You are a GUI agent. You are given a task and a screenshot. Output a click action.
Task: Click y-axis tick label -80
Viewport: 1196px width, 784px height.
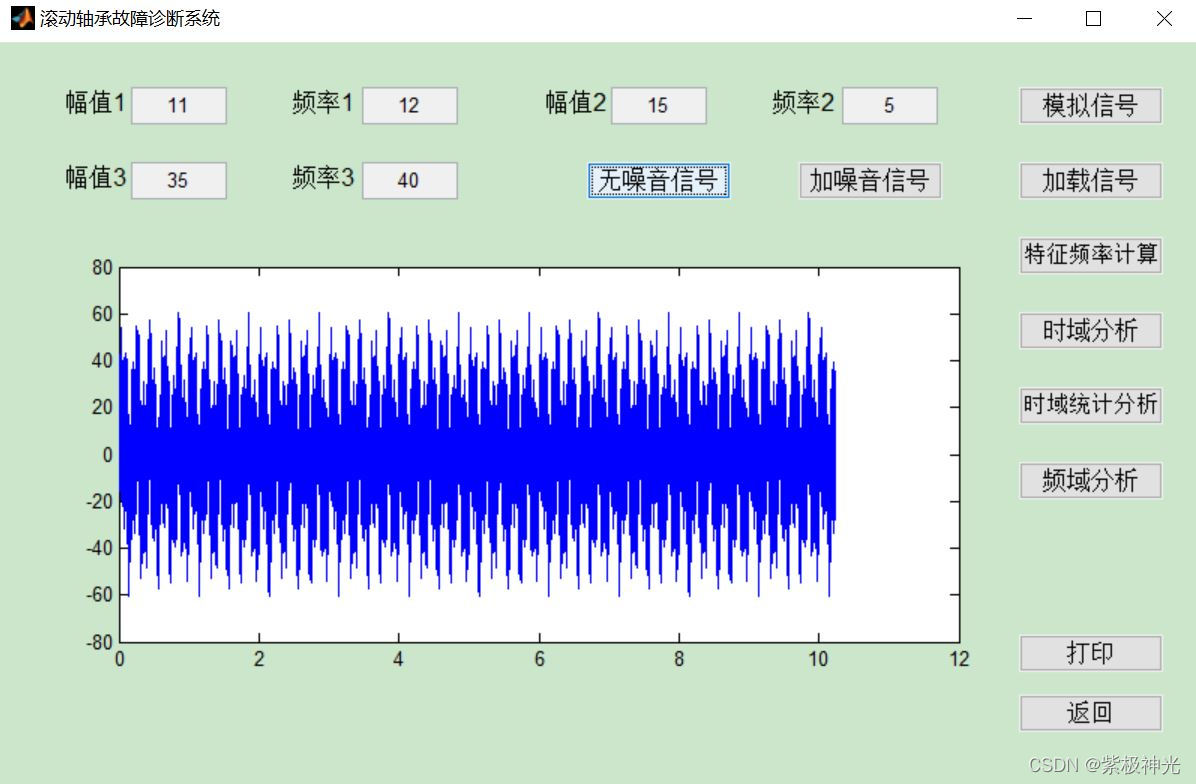(x=99, y=642)
